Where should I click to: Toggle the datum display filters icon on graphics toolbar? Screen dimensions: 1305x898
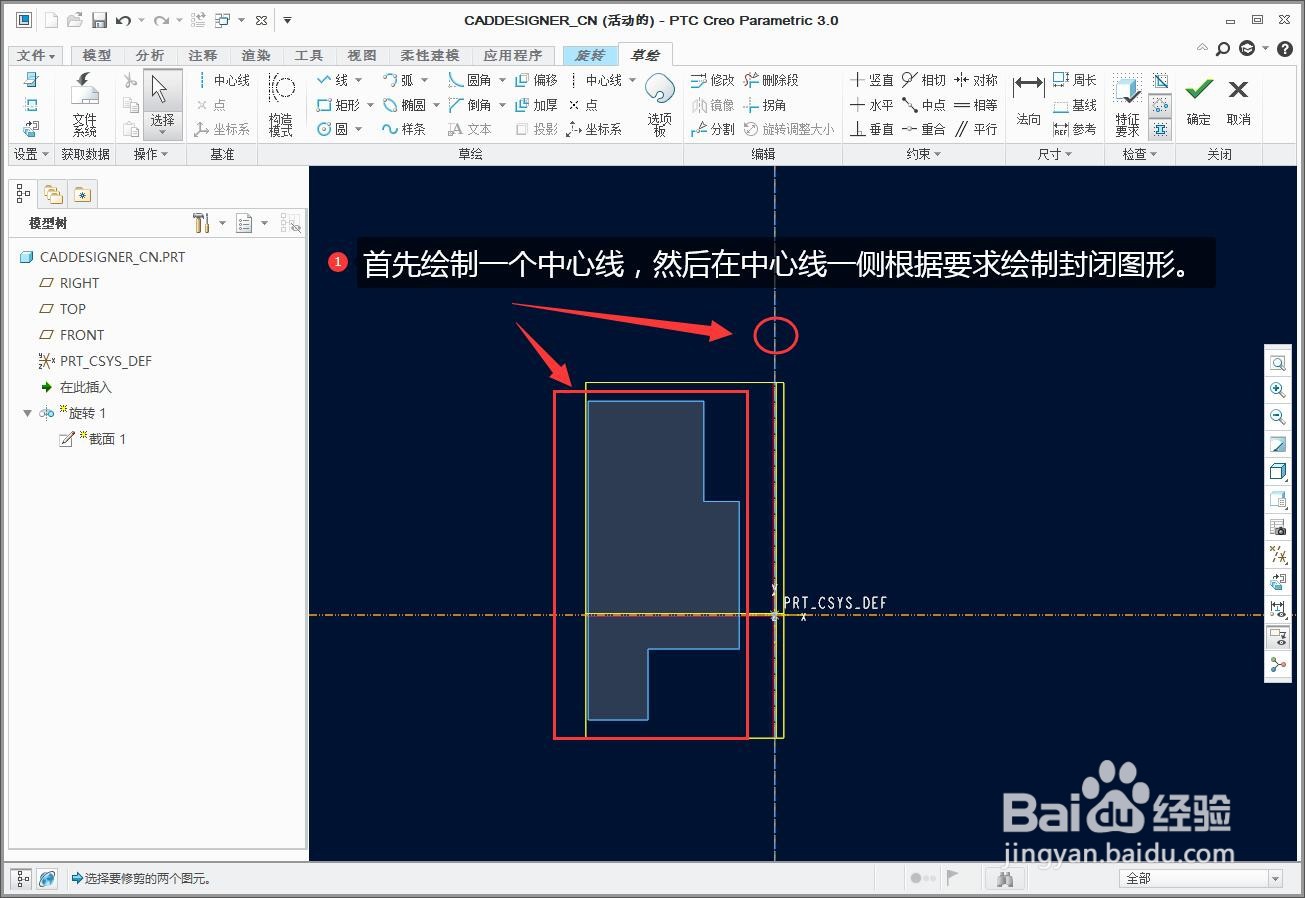click(x=1278, y=553)
